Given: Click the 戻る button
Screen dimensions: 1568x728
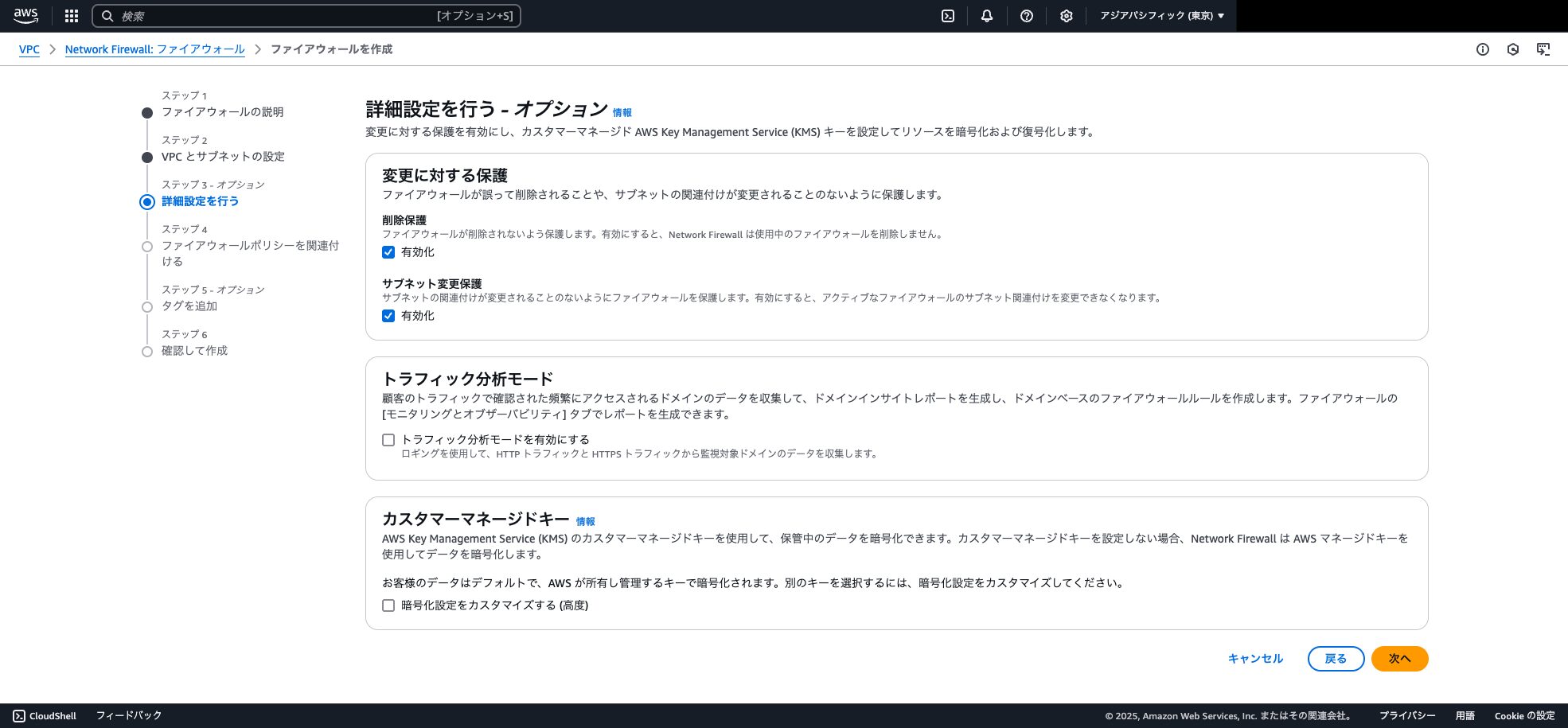Looking at the screenshot, I should point(1336,659).
